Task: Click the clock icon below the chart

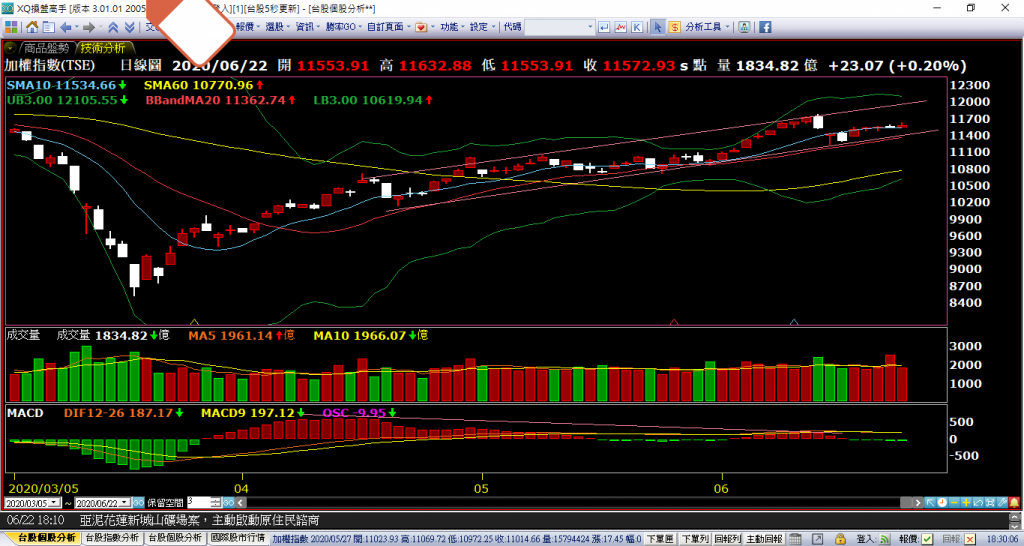Action: coord(941,502)
